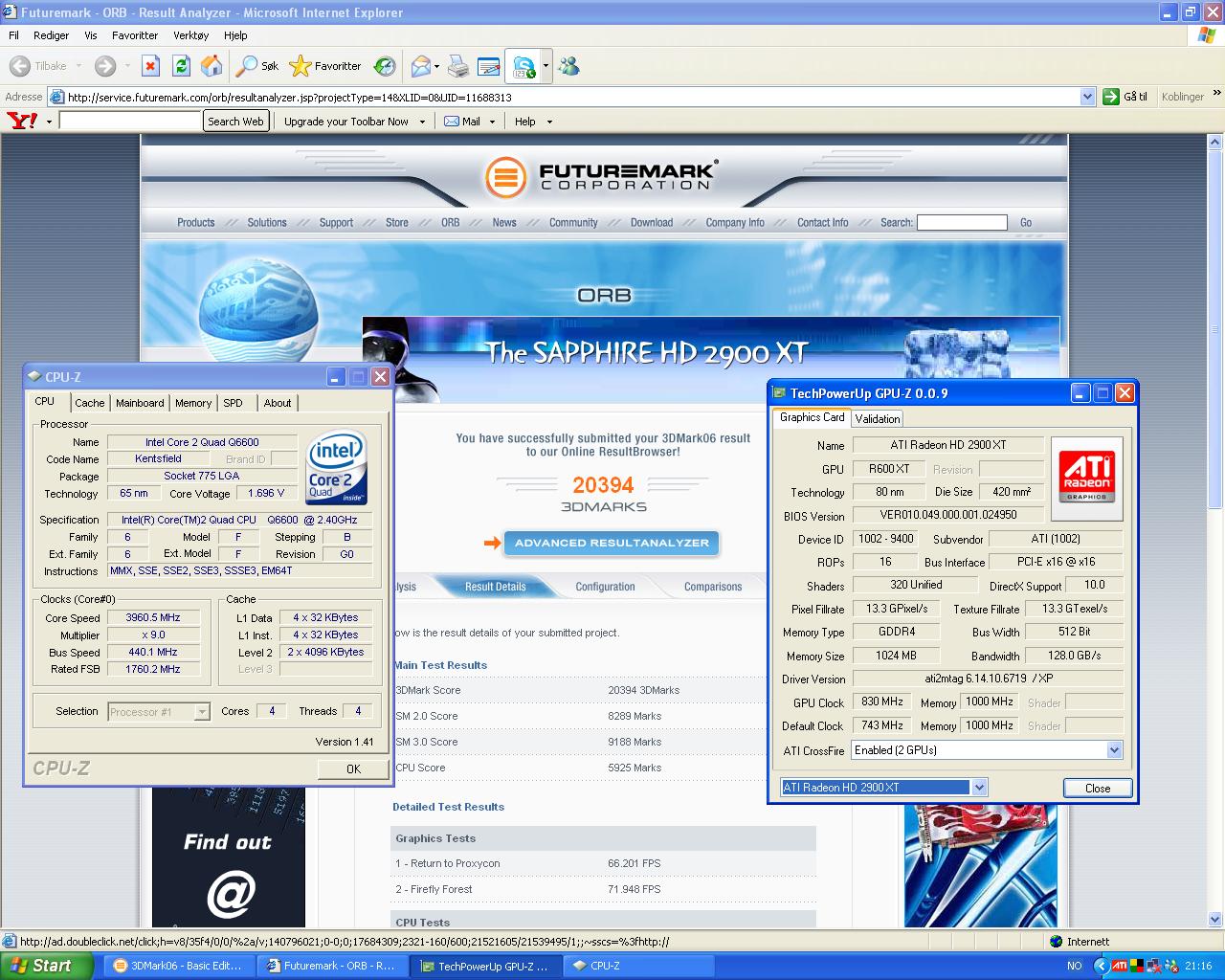Expand Yahoo toolbar Upgrade dropdown arrow

pos(422,122)
